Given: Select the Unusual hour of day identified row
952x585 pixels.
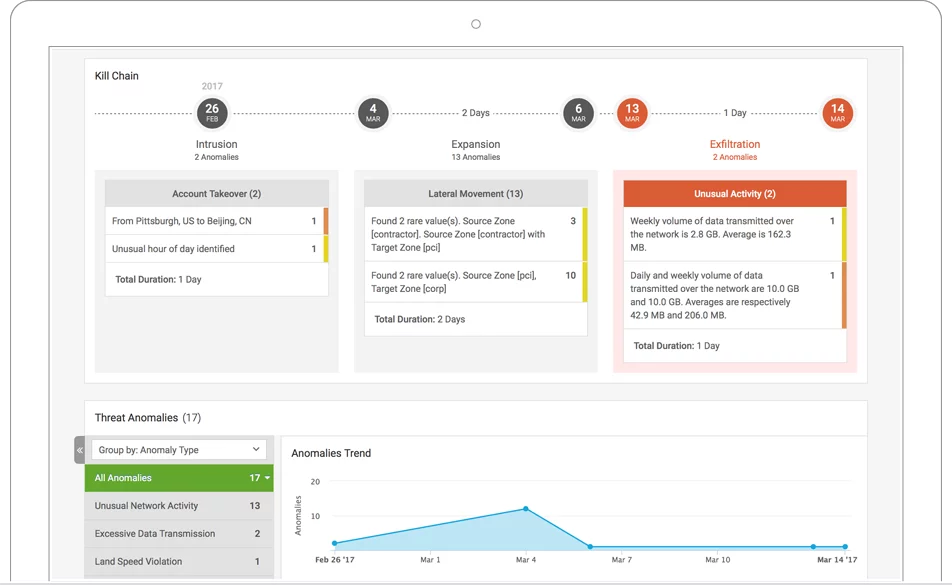Looking at the screenshot, I should [210, 249].
